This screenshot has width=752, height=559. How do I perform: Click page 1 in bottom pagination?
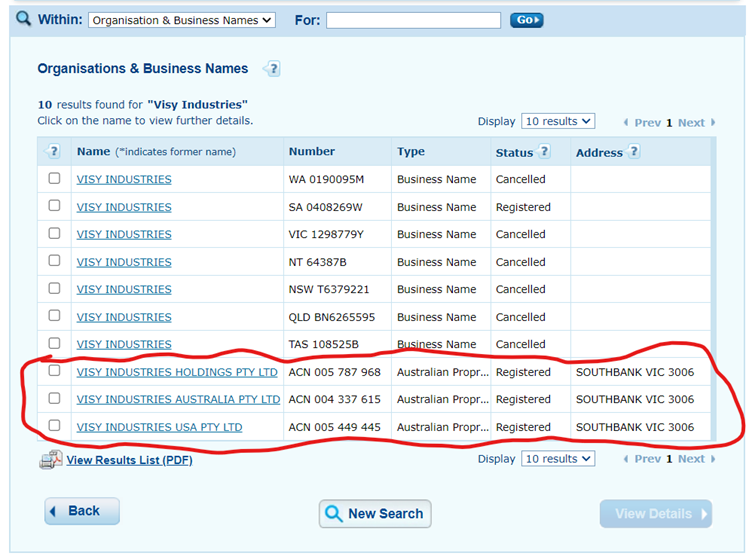point(669,459)
